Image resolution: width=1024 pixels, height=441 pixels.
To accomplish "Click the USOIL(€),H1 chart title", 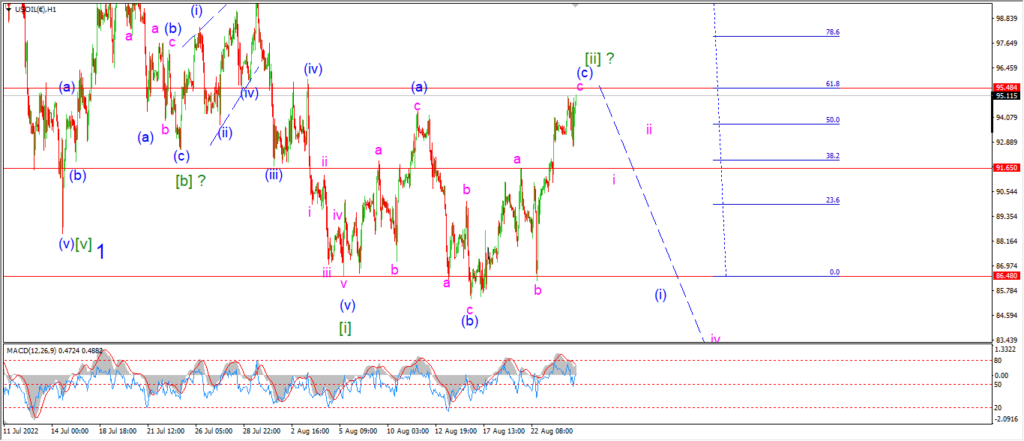I will click(x=37, y=8).
